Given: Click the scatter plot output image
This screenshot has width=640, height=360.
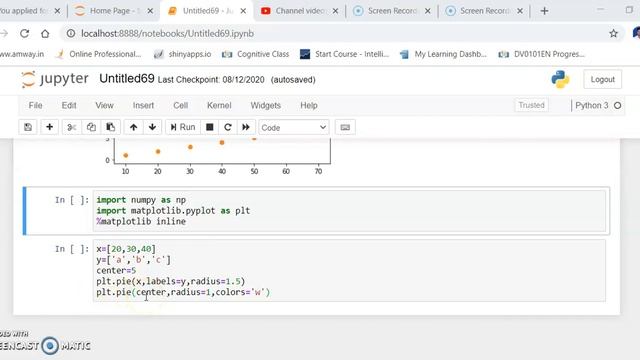Looking at the screenshot, I should click(x=217, y=157).
